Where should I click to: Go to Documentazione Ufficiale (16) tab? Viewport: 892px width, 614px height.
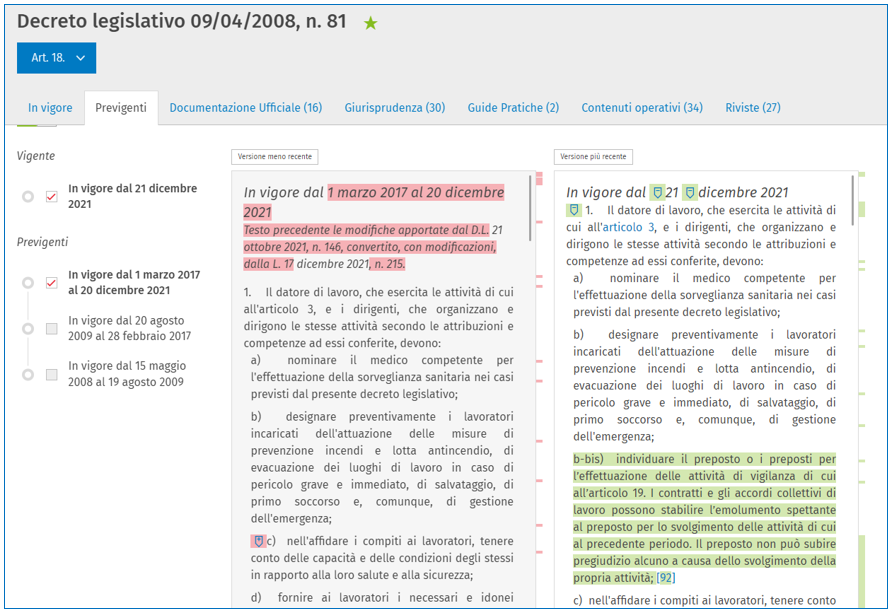[245, 108]
